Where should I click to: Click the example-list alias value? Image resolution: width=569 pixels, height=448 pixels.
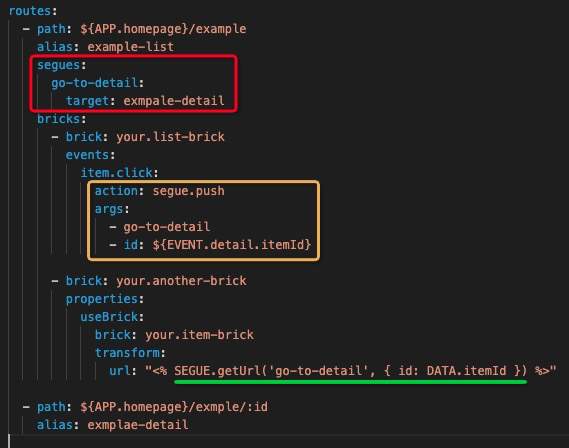[x=131, y=47]
